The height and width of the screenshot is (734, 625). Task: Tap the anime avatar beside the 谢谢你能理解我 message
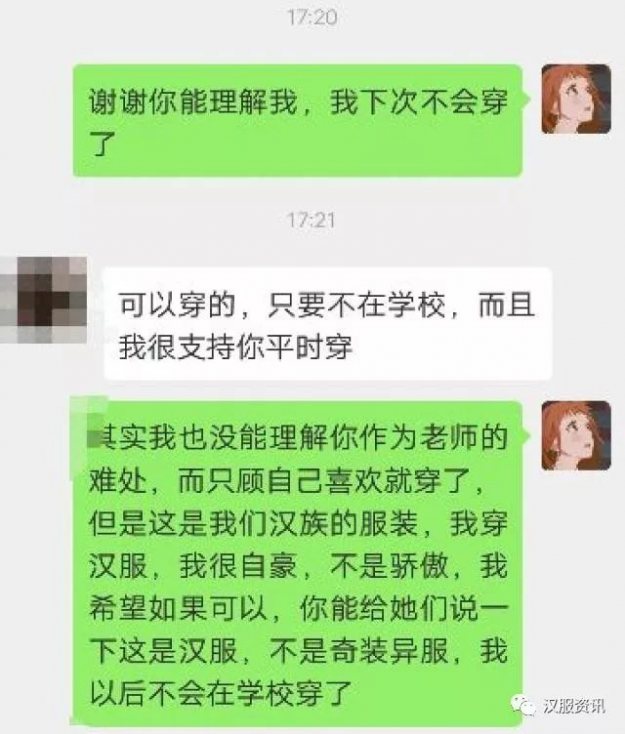tap(576, 99)
